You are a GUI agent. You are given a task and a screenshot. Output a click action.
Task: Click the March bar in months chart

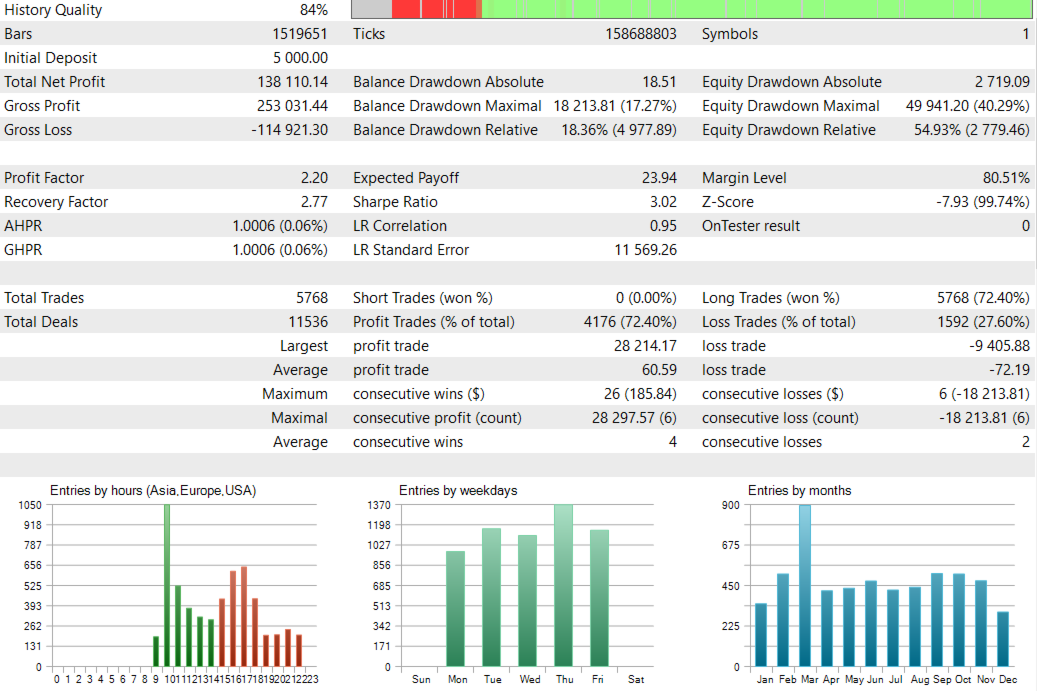(805, 586)
